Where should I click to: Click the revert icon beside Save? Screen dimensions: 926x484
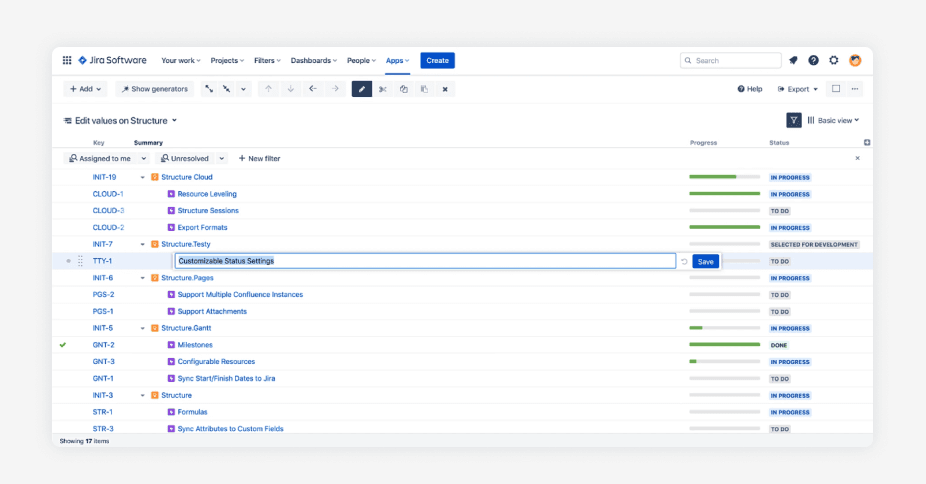click(684, 261)
